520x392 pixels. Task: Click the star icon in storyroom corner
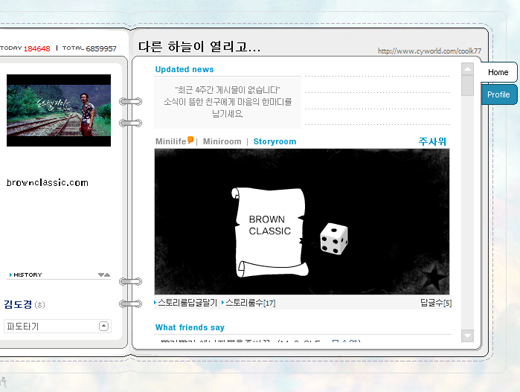tap(434, 276)
